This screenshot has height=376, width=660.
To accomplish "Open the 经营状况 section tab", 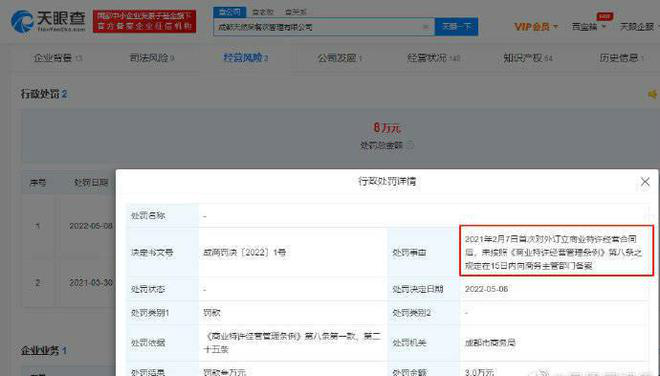I will tap(434, 58).
